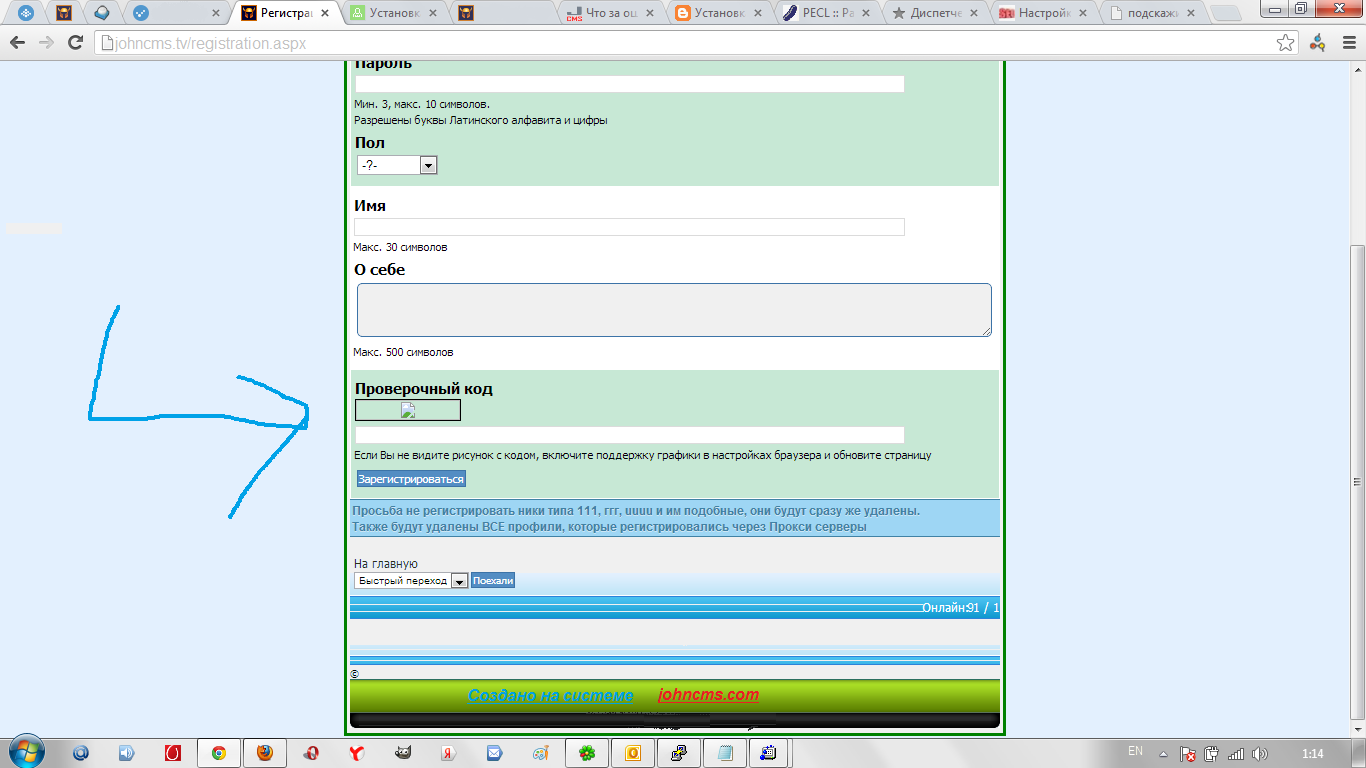Click the system tray volume icon
This screenshot has height=768, width=1366.
[x=1259, y=754]
